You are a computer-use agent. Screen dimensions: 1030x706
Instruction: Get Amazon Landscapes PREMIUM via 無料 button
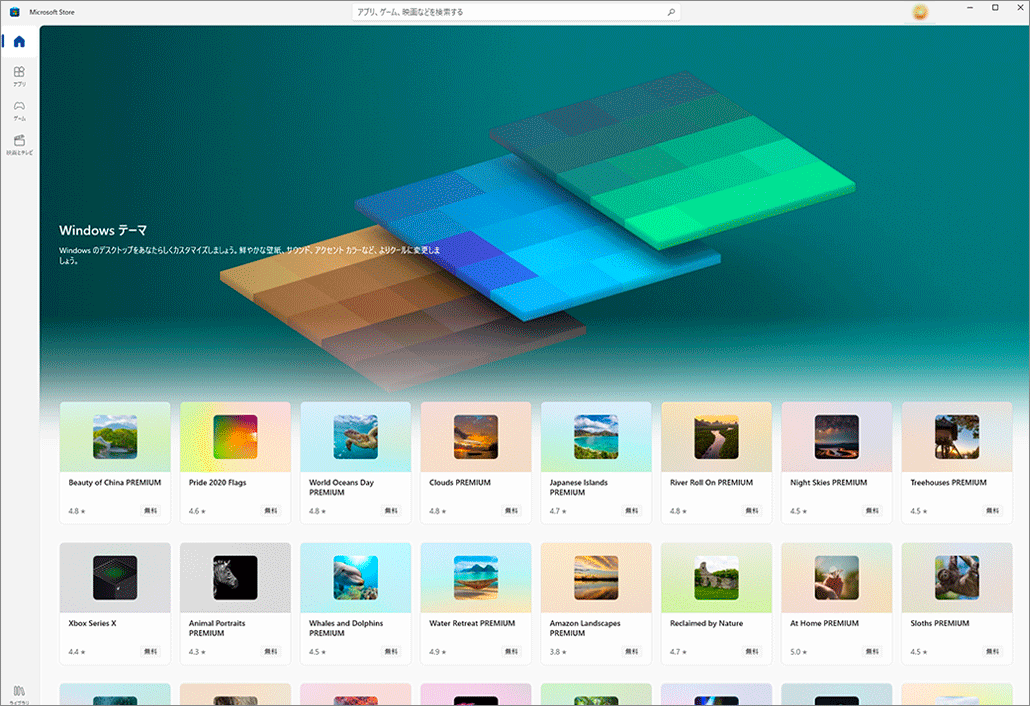tap(631, 651)
